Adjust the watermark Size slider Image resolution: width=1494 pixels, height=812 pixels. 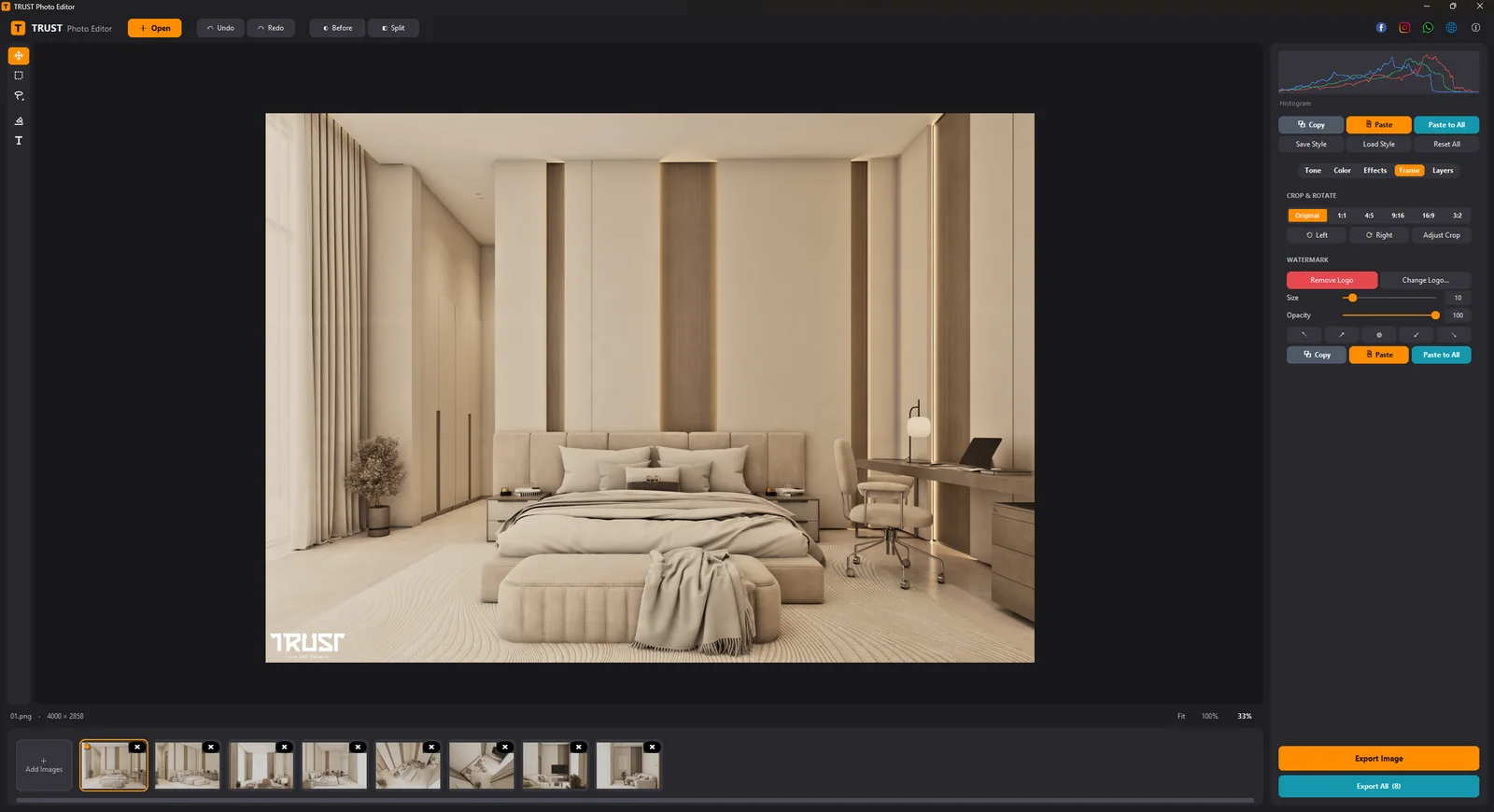tap(1389, 298)
